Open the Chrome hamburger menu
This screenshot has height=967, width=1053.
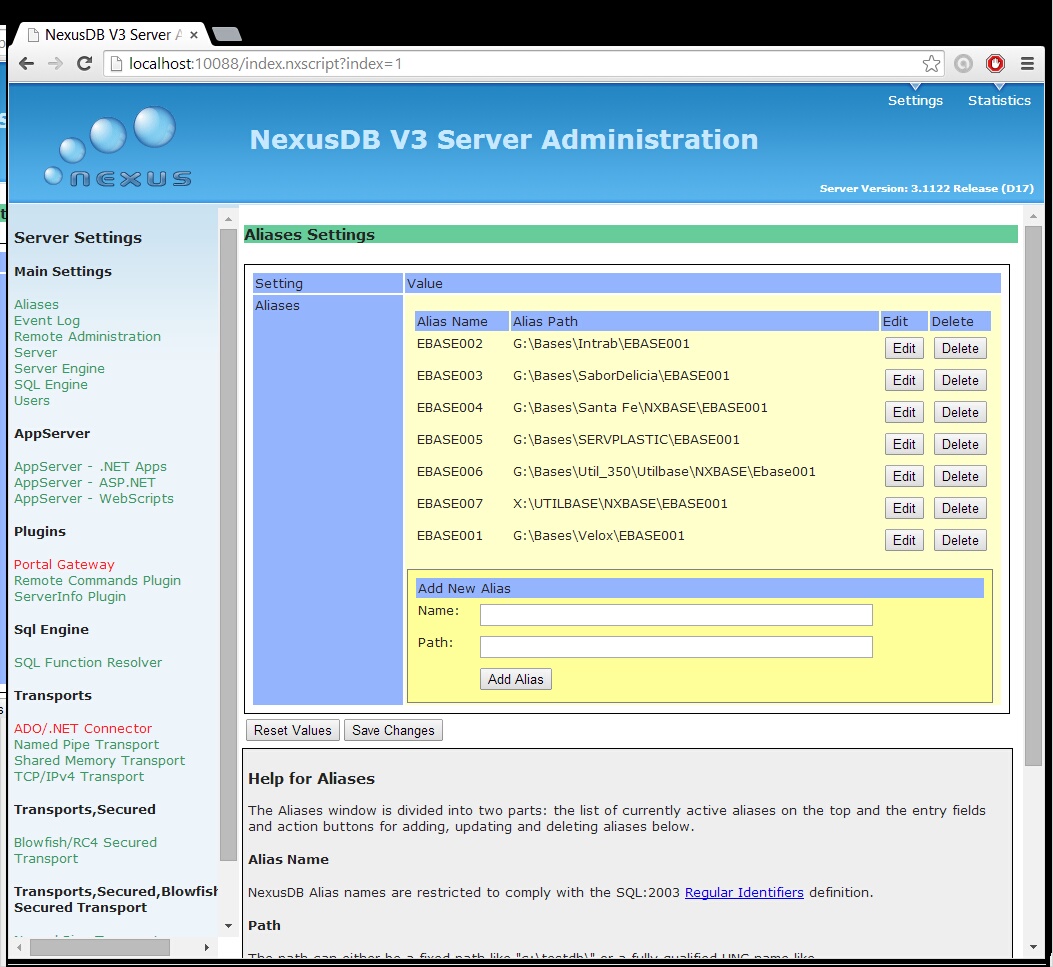coord(1027,64)
